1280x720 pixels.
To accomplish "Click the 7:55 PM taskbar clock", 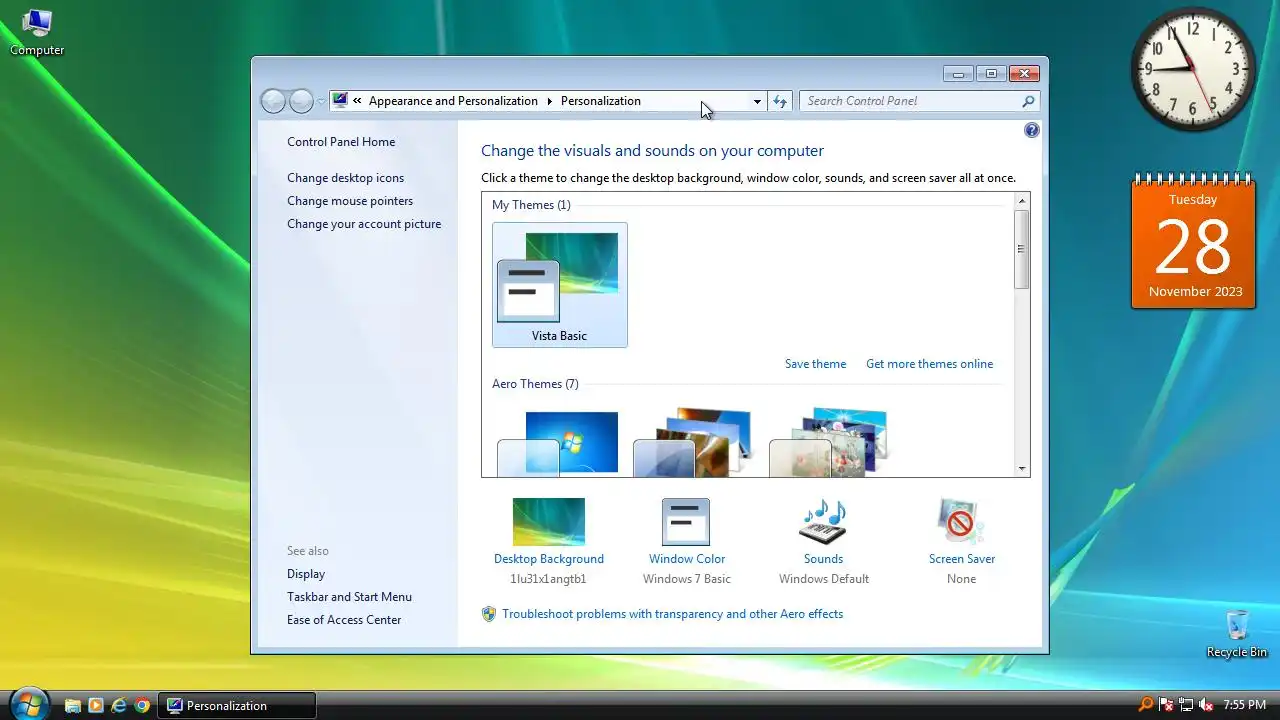I will [1244, 705].
